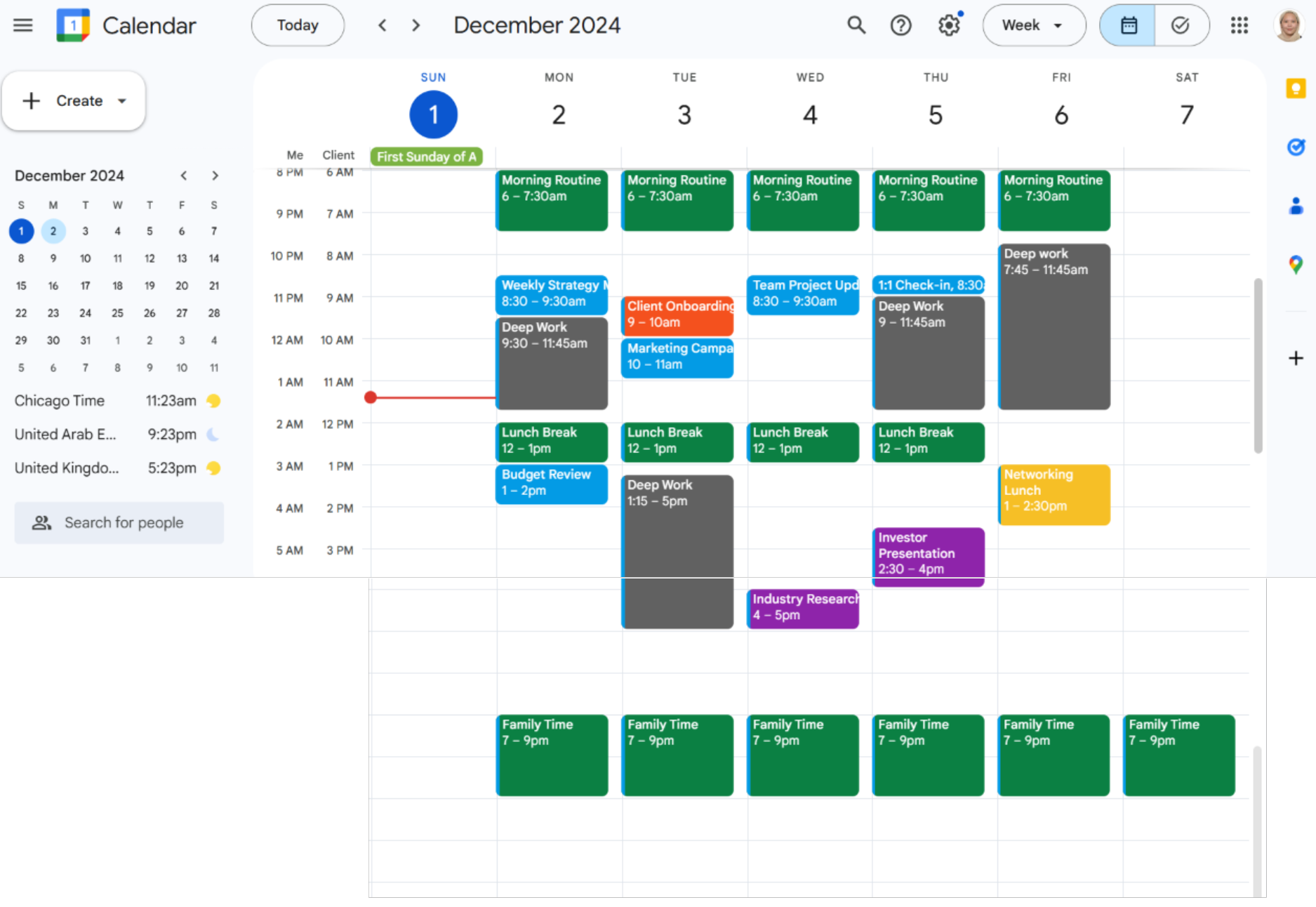Expand the Create button dropdown
The width and height of the screenshot is (1316, 907).
tap(122, 101)
